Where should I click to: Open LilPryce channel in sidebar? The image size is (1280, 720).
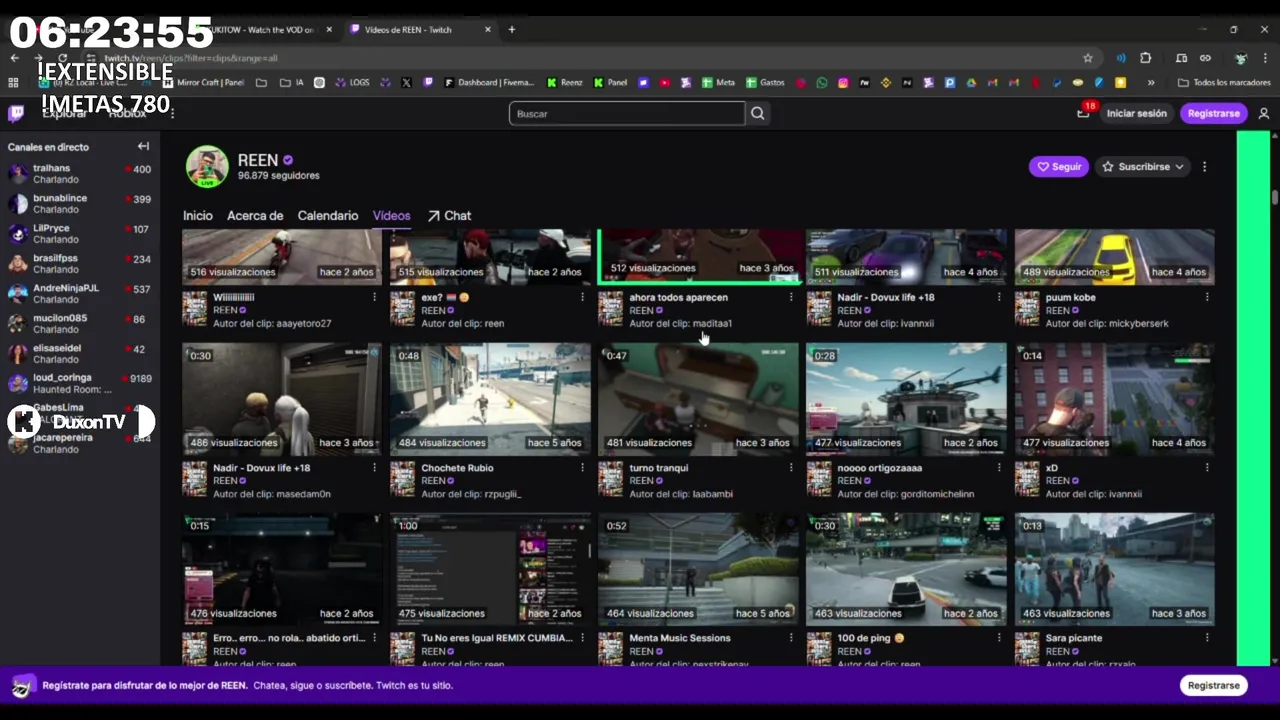(x=79, y=234)
